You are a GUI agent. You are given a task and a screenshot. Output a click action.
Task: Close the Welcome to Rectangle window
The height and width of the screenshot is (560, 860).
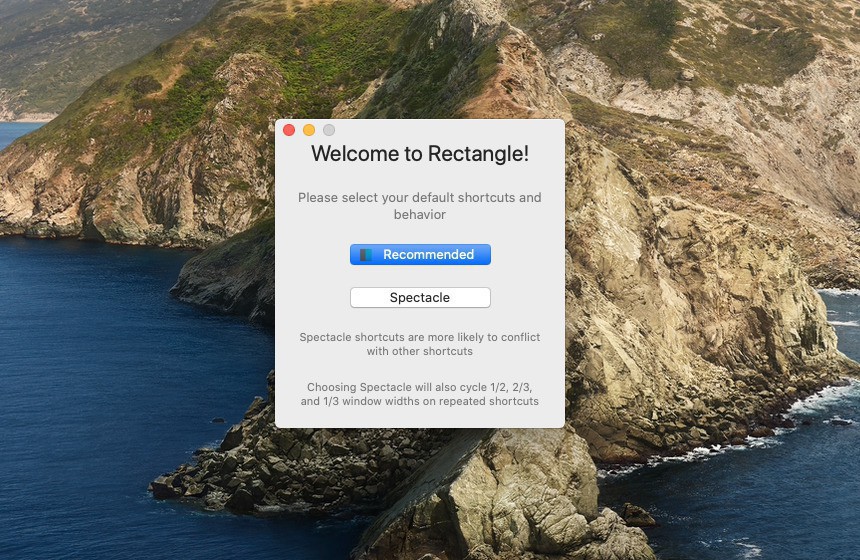point(289,130)
